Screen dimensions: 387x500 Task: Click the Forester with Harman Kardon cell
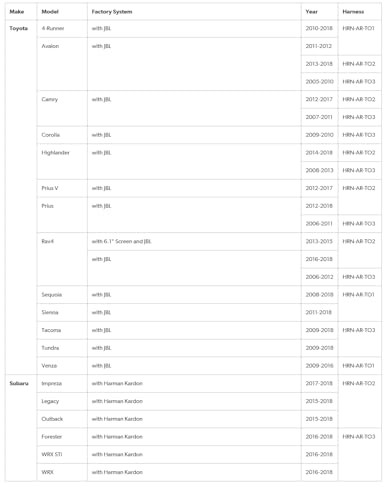pyautogui.click(x=194, y=437)
